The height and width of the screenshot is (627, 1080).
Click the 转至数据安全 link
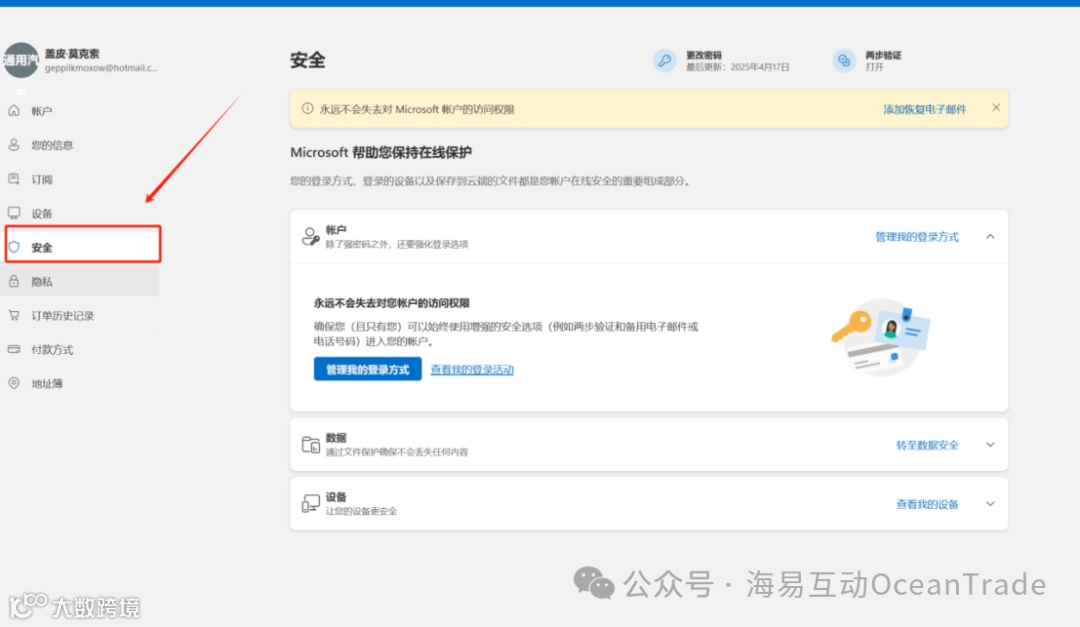(x=927, y=444)
